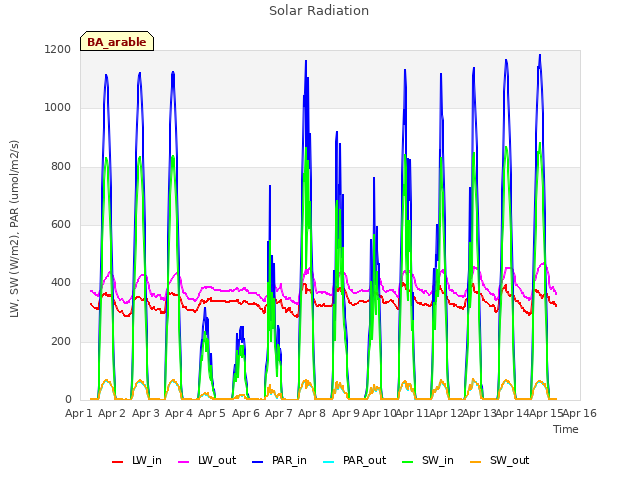The image size is (640, 480).
Task: Click the Y-axis title LW, SW, PAR
Action: click(14, 229)
